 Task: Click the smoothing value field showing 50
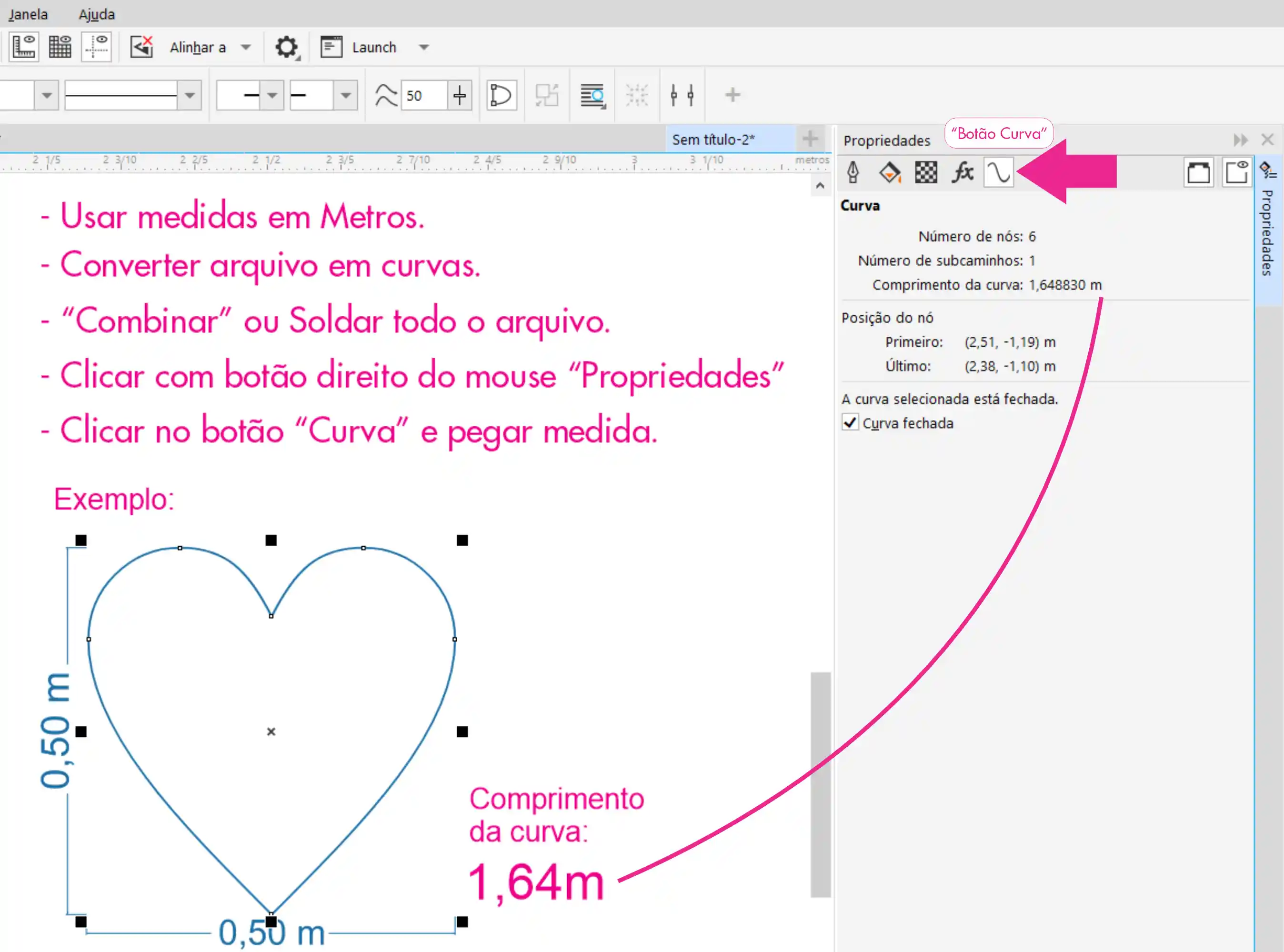click(423, 95)
